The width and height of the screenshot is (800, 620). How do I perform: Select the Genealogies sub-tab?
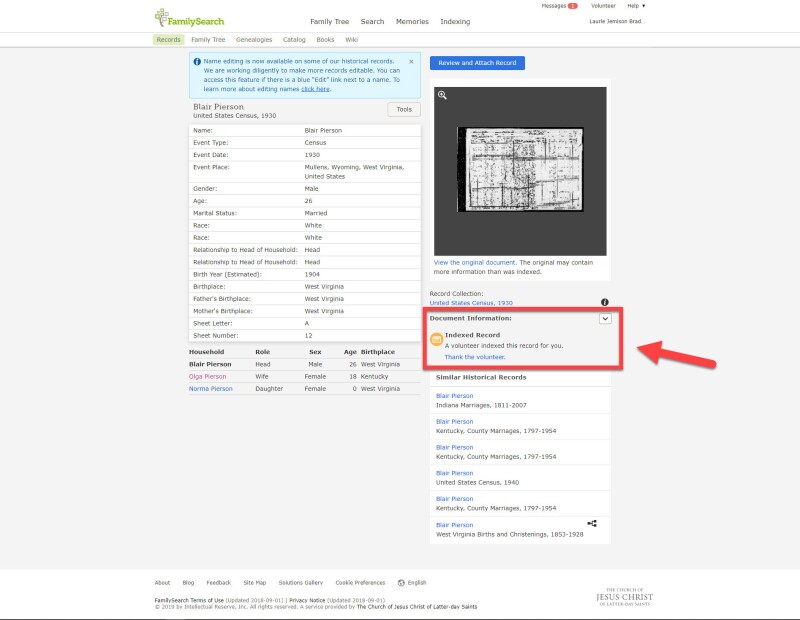pos(254,40)
